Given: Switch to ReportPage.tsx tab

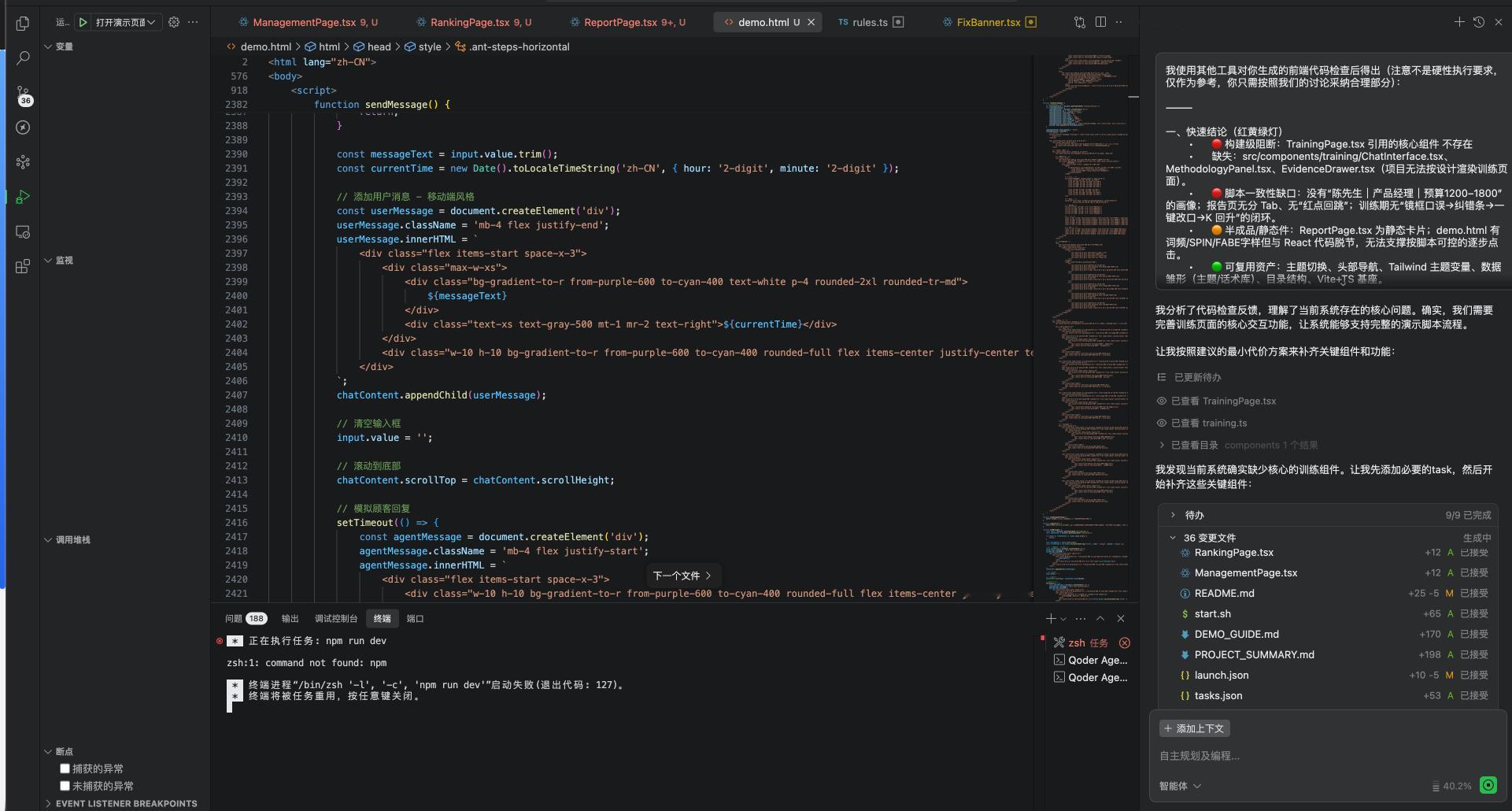Looking at the screenshot, I should pyautogui.click(x=627, y=22).
